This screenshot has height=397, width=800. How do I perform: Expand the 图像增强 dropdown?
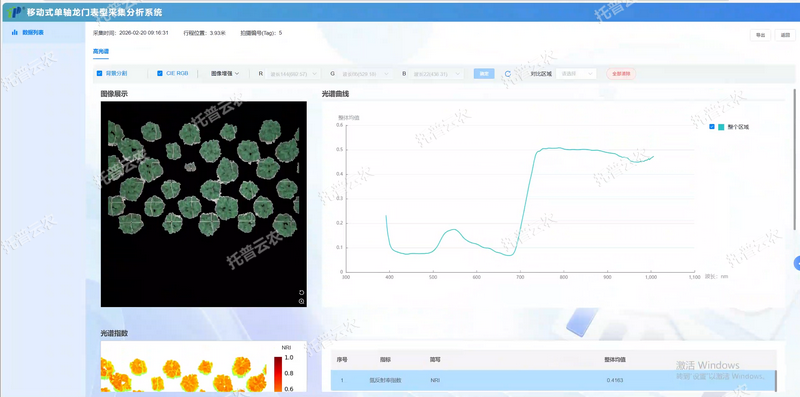[225, 73]
